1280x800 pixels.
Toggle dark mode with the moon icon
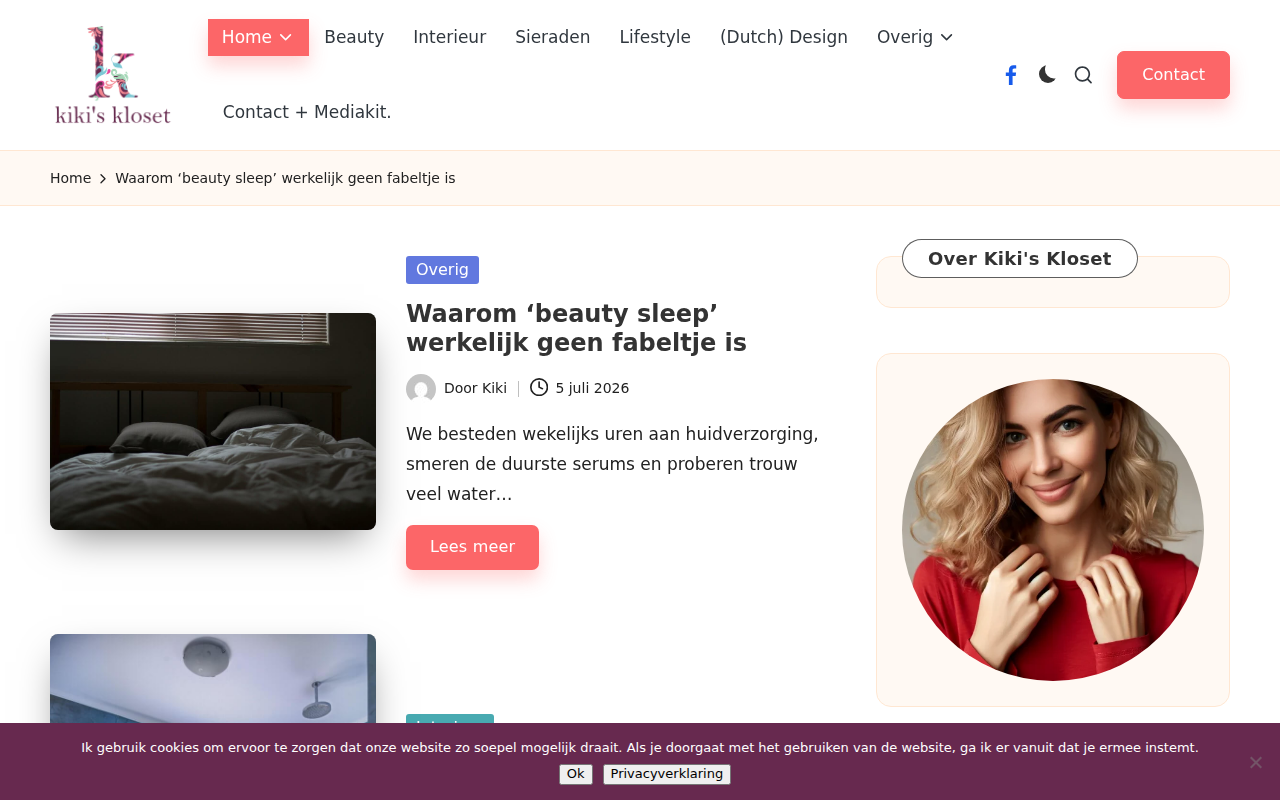point(1047,75)
